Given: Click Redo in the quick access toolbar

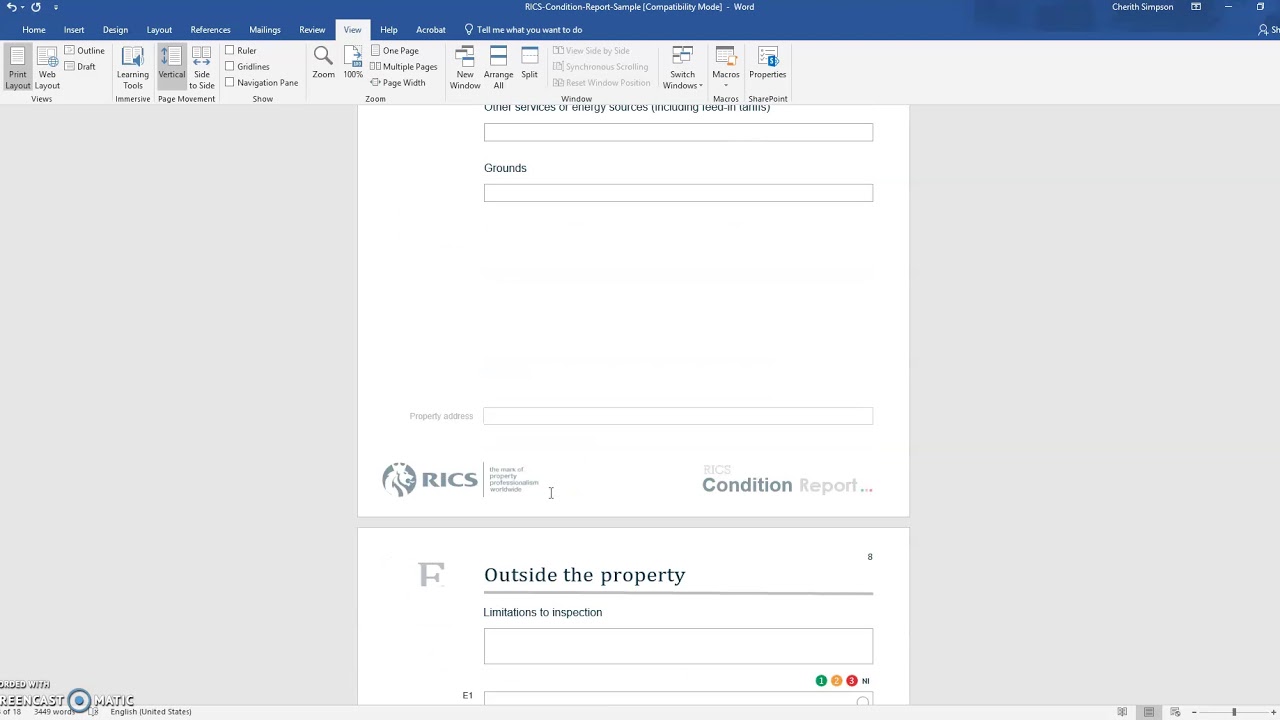Looking at the screenshot, I should pyautogui.click(x=36, y=7).
